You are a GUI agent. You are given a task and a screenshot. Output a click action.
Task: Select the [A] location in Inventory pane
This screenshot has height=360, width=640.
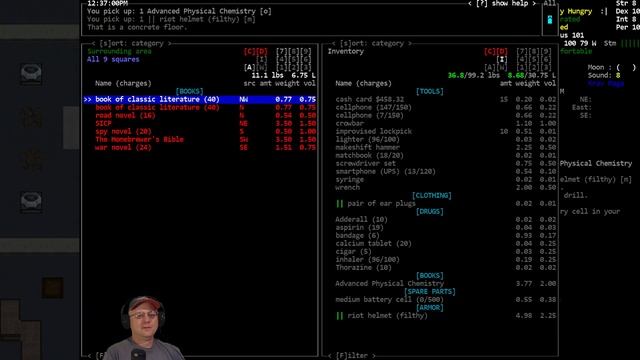(x=490, y=67)
